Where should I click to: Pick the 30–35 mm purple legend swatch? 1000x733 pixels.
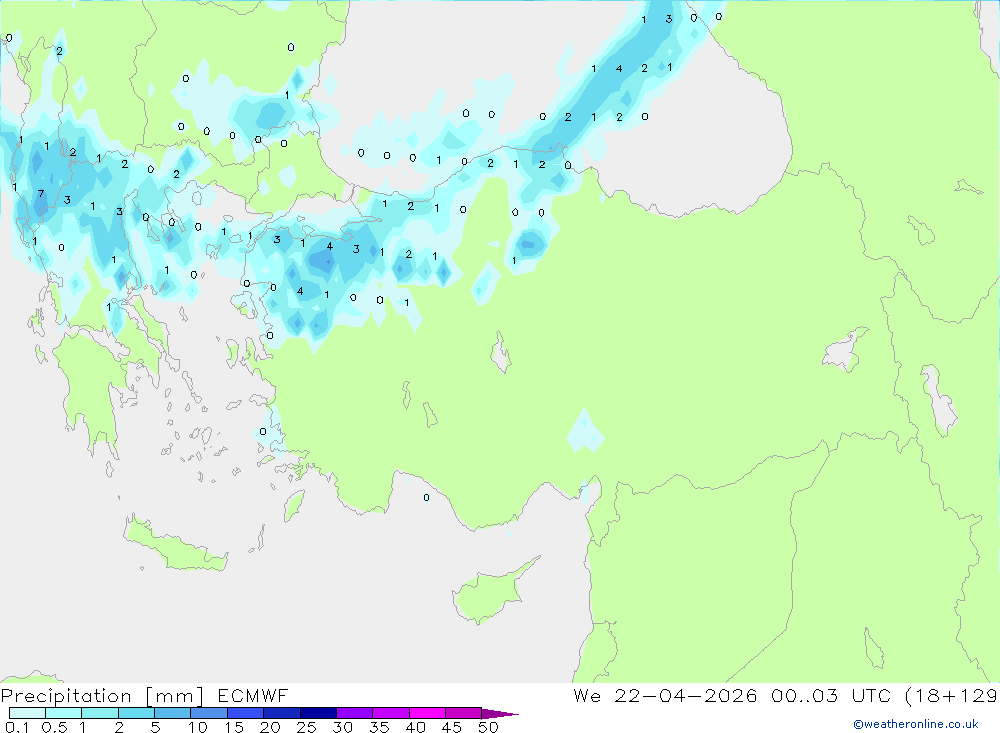click(354, 713)
